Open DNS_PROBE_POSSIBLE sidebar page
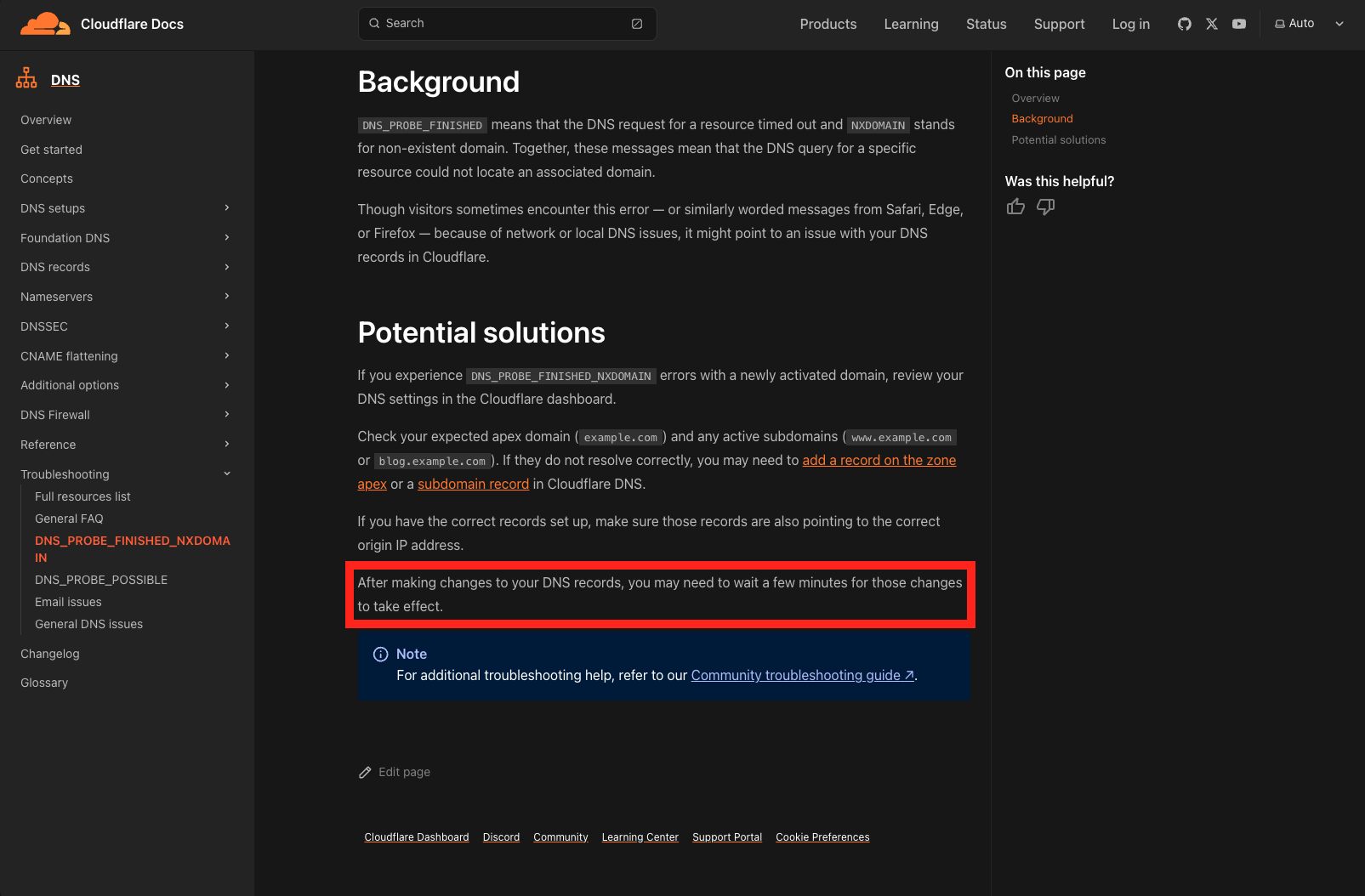 101,580
